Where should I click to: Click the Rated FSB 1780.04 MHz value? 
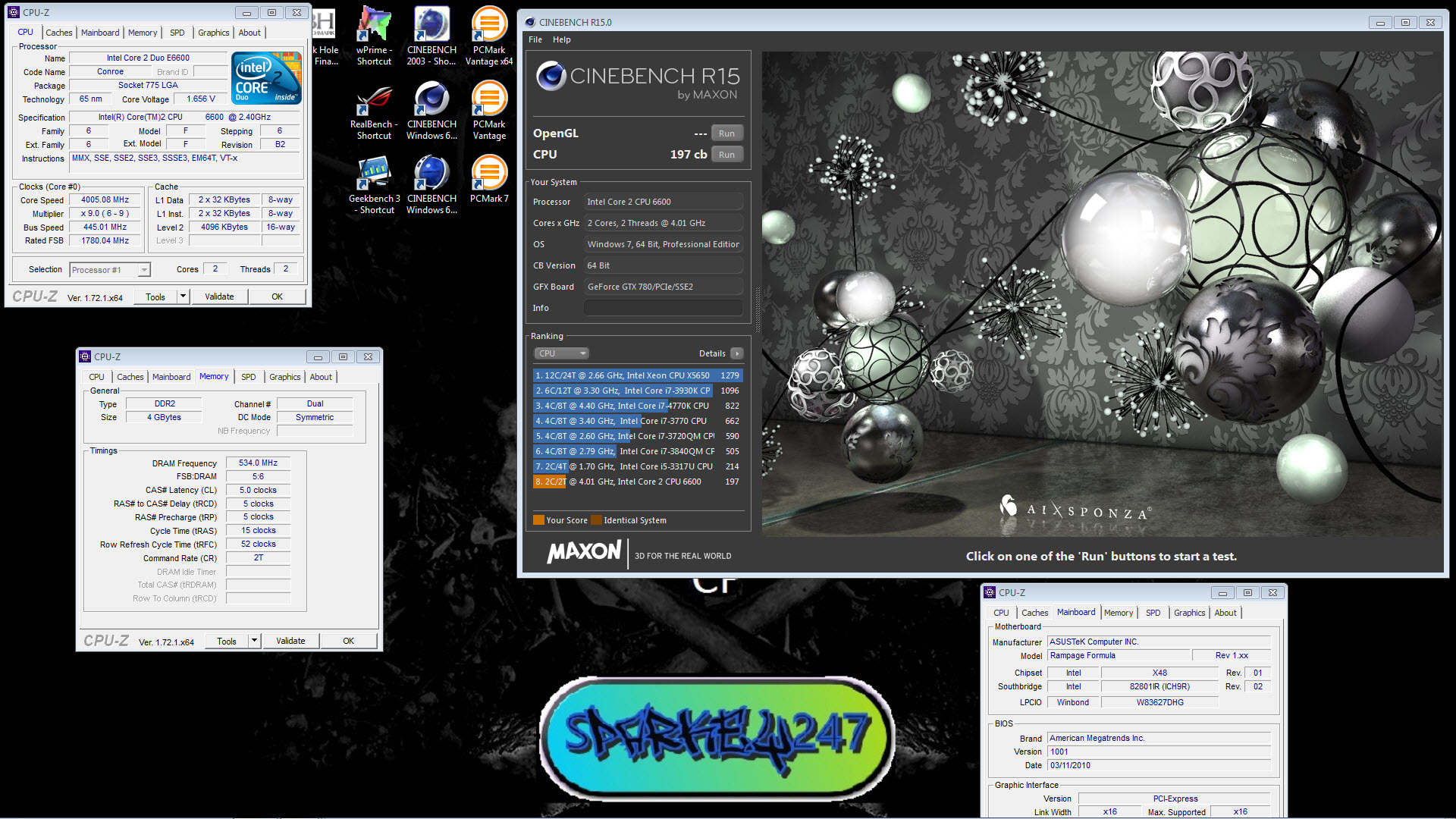coord(105,241)
